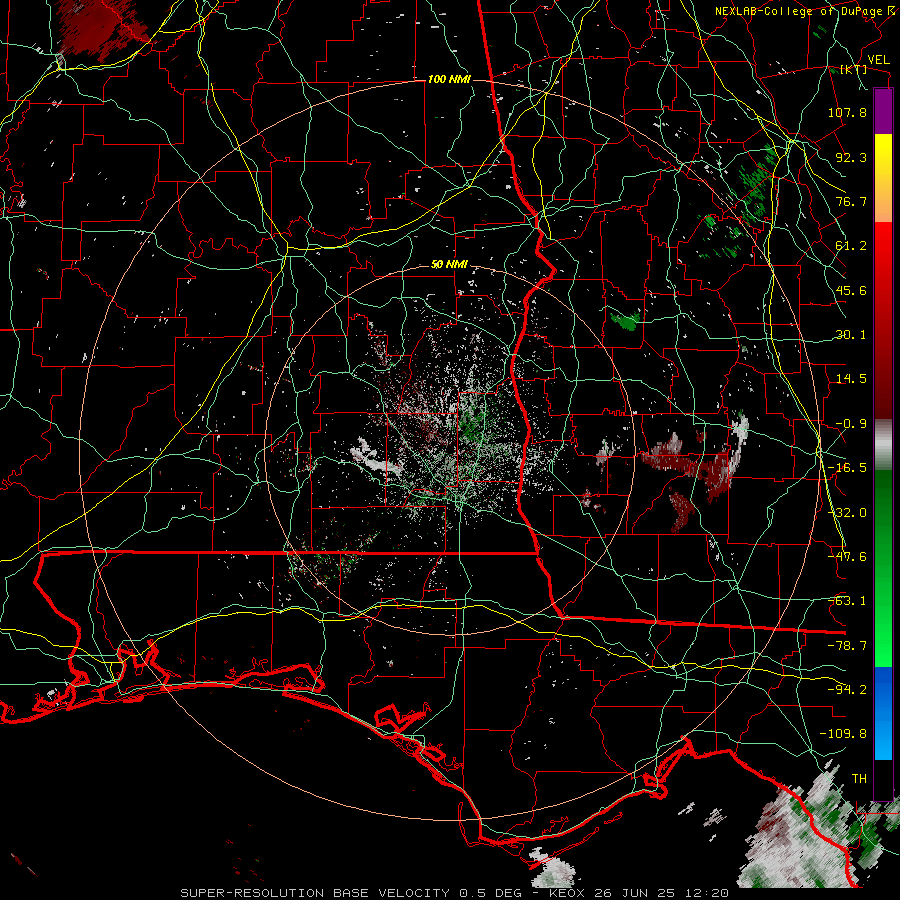Select the 92.3 legend value
Image resolution: width=900 pixels, height=900 pixels.
click(851, 157)
